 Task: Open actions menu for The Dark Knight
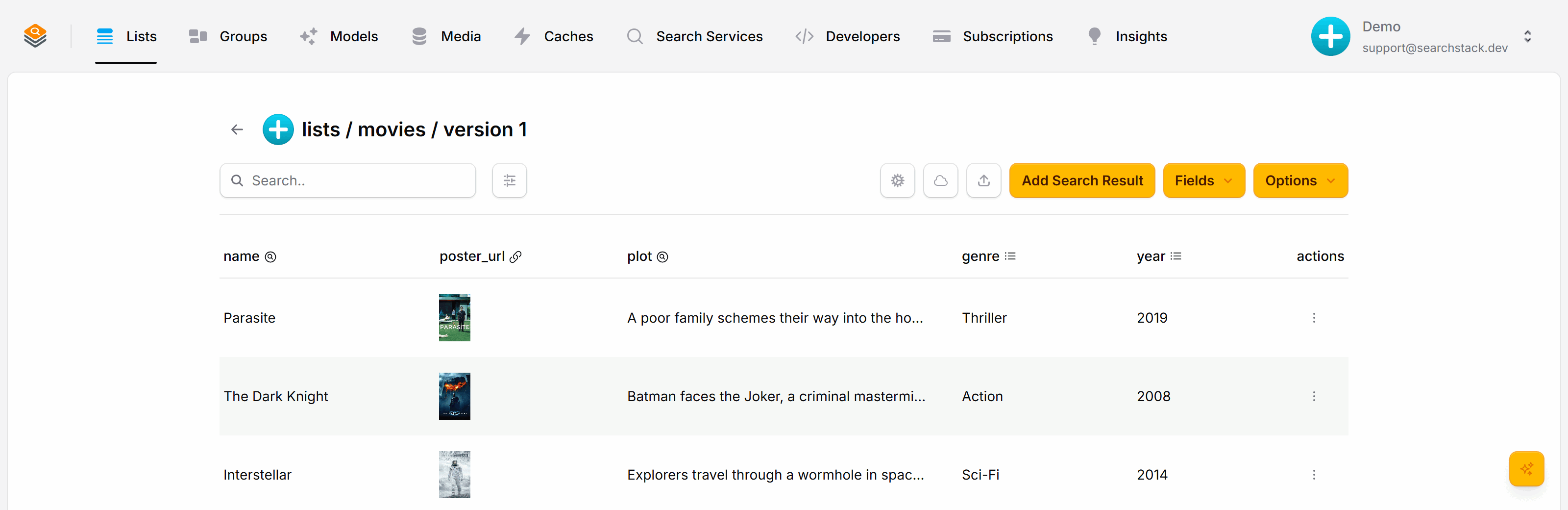click(x=1314, y=396)
